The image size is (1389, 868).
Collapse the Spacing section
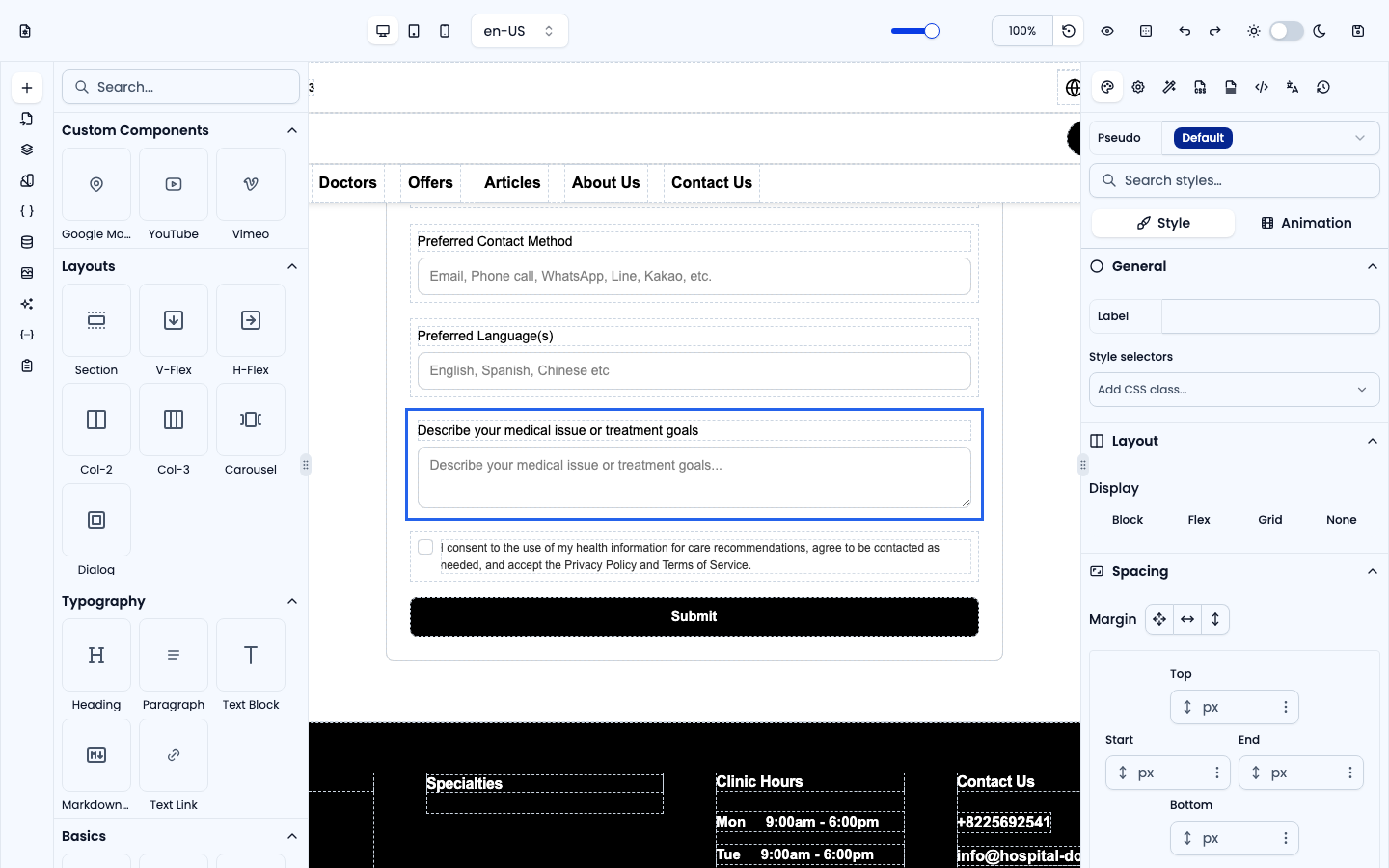[1373, 571]
